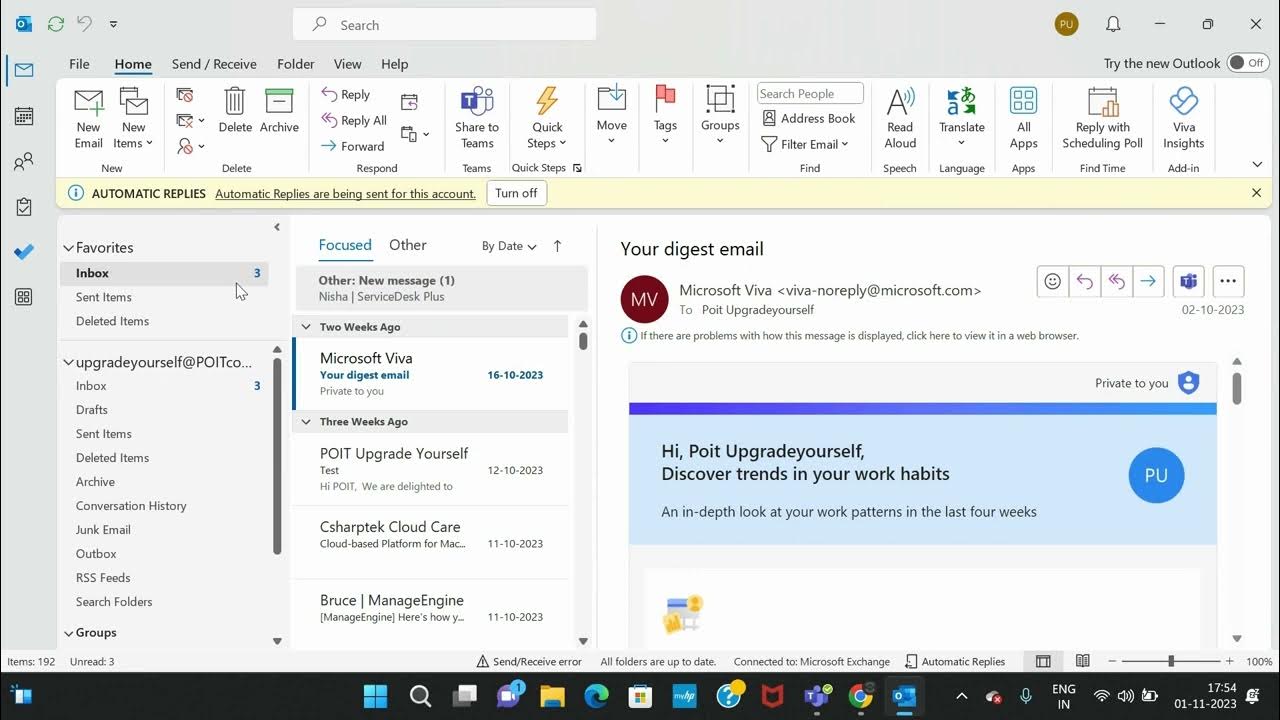Screen dimensions: 1280x720
Task: Open the New Items menu
Action: (x=133, y=118)
